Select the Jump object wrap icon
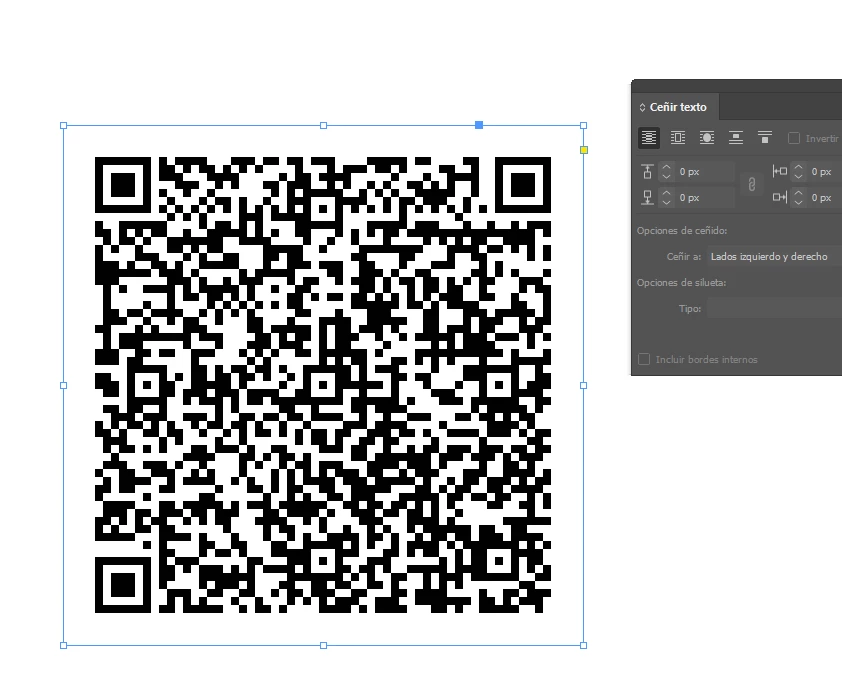 [x=736, y=138]
